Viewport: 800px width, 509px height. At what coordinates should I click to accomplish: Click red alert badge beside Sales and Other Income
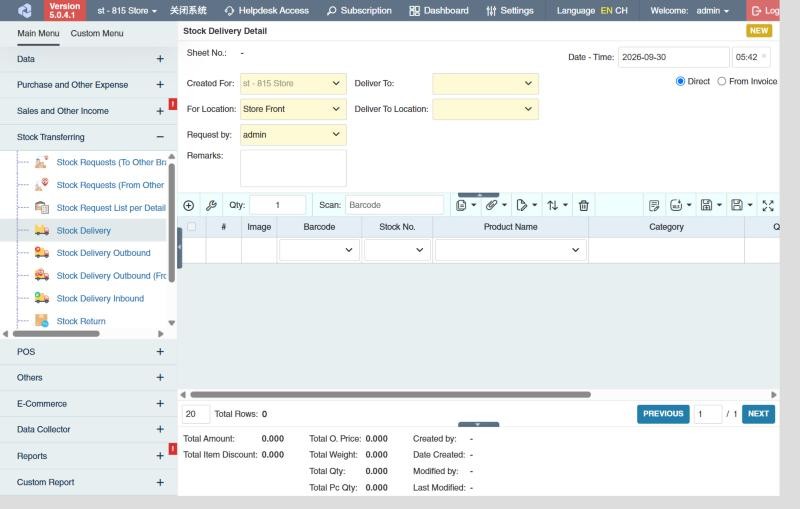pos(173,105)
